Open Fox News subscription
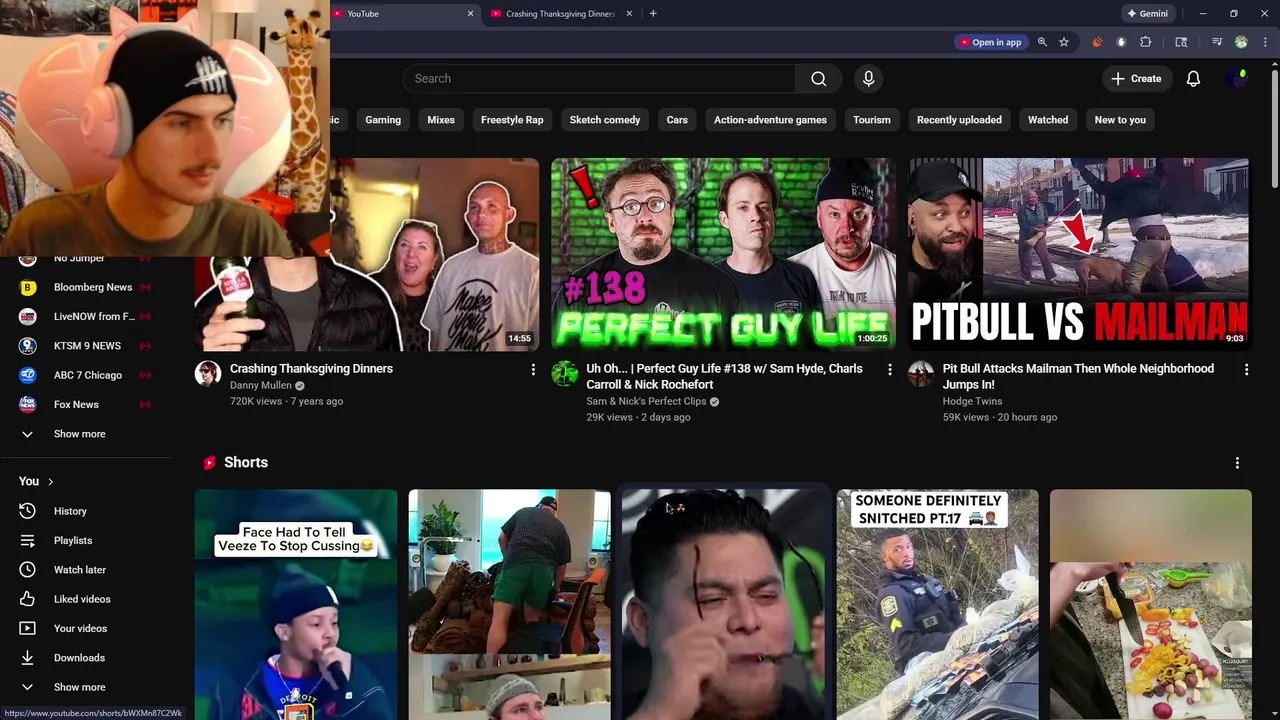This screenshot has width=1280, height=720. coord(88,404)
